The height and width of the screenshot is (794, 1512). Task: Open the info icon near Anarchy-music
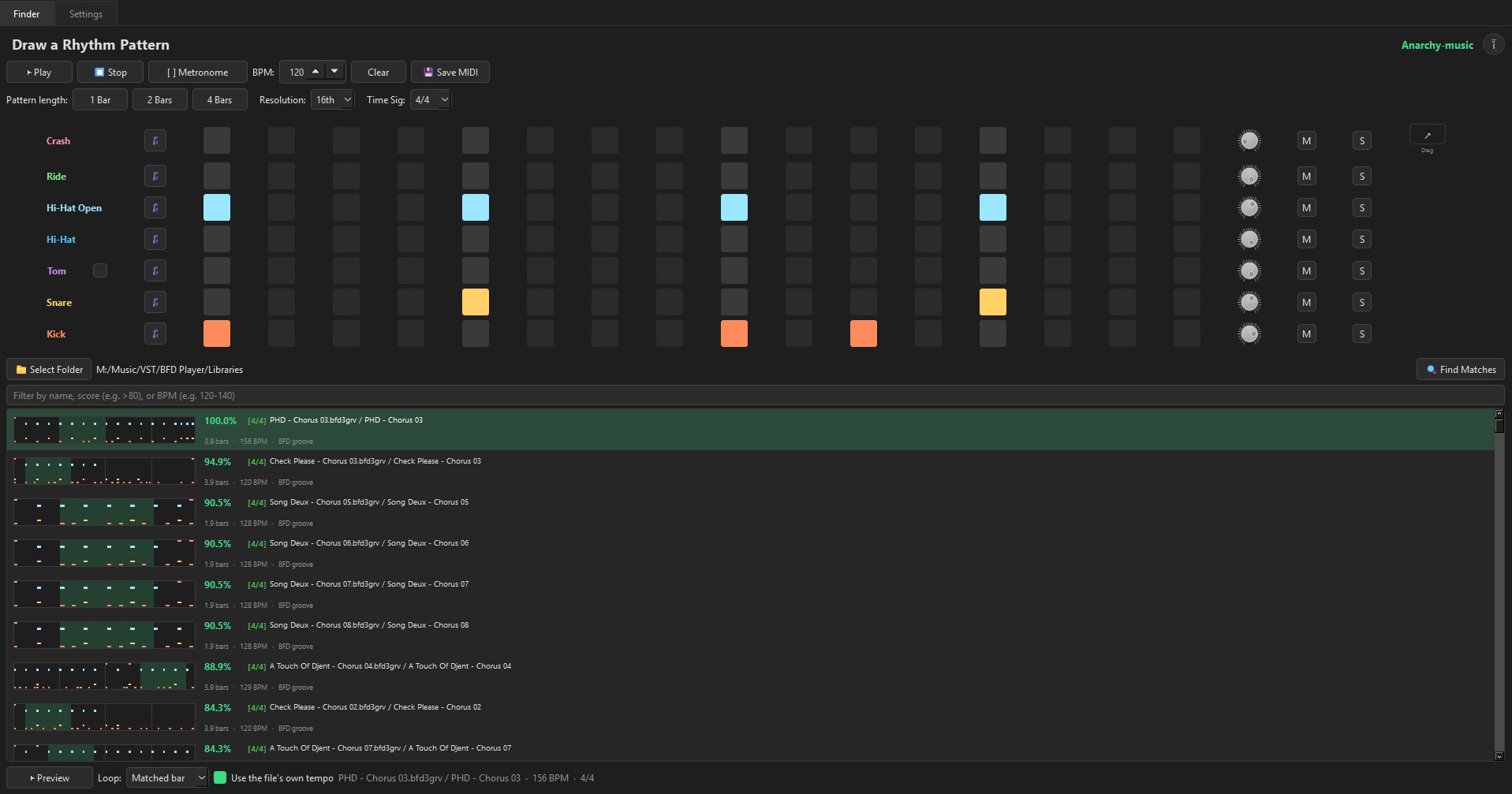pyautogui.click(x=1493, y=45)
